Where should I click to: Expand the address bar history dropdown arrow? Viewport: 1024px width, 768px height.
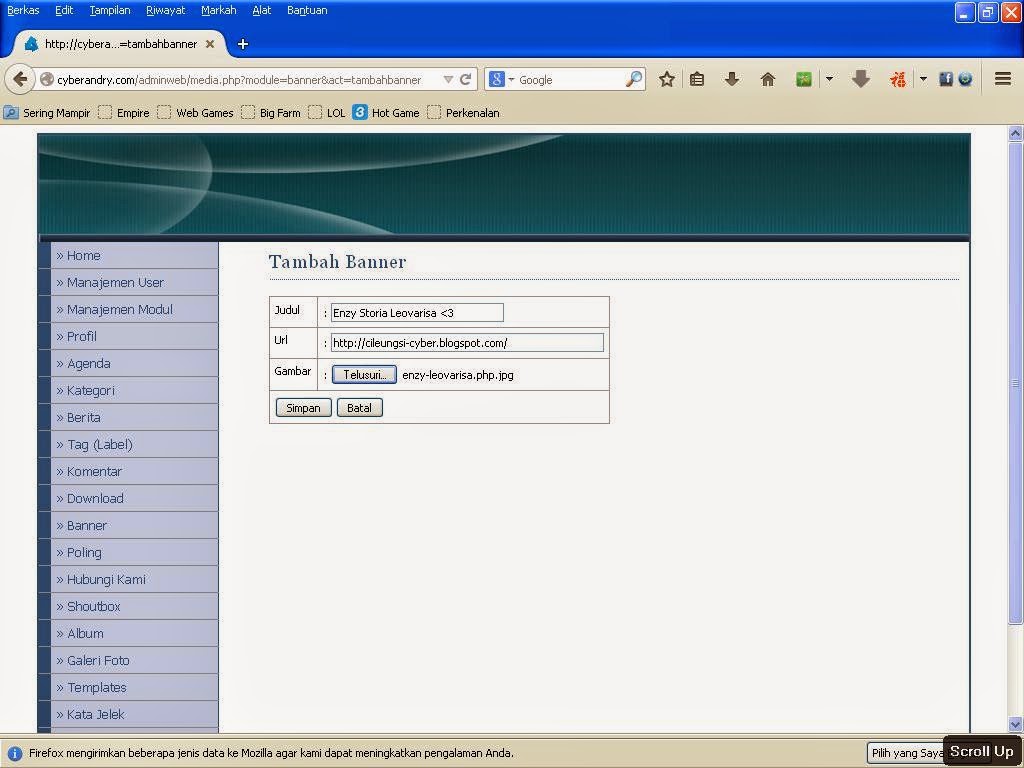coord(448,80)
